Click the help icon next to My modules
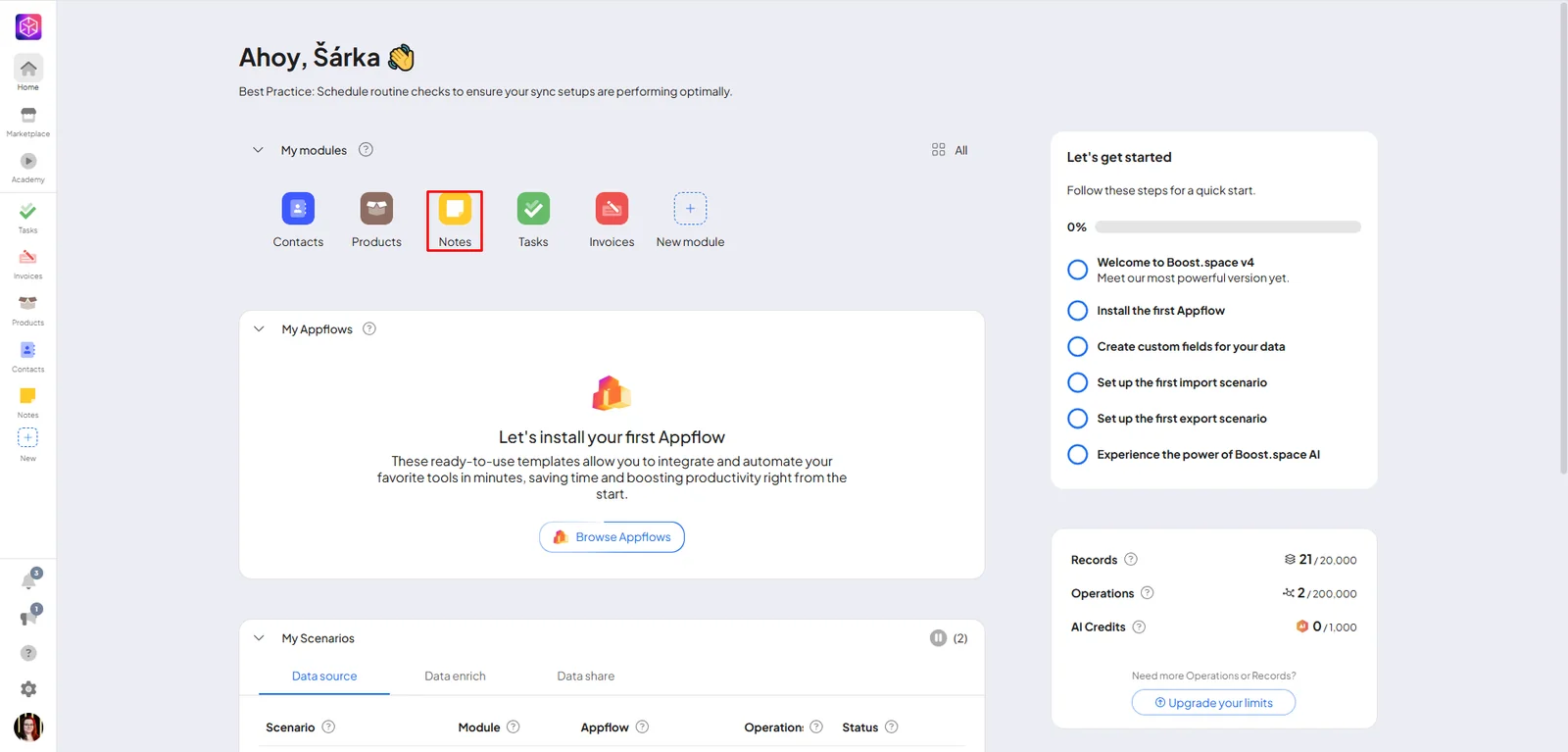1568x752 pixels. coord(366,150)
